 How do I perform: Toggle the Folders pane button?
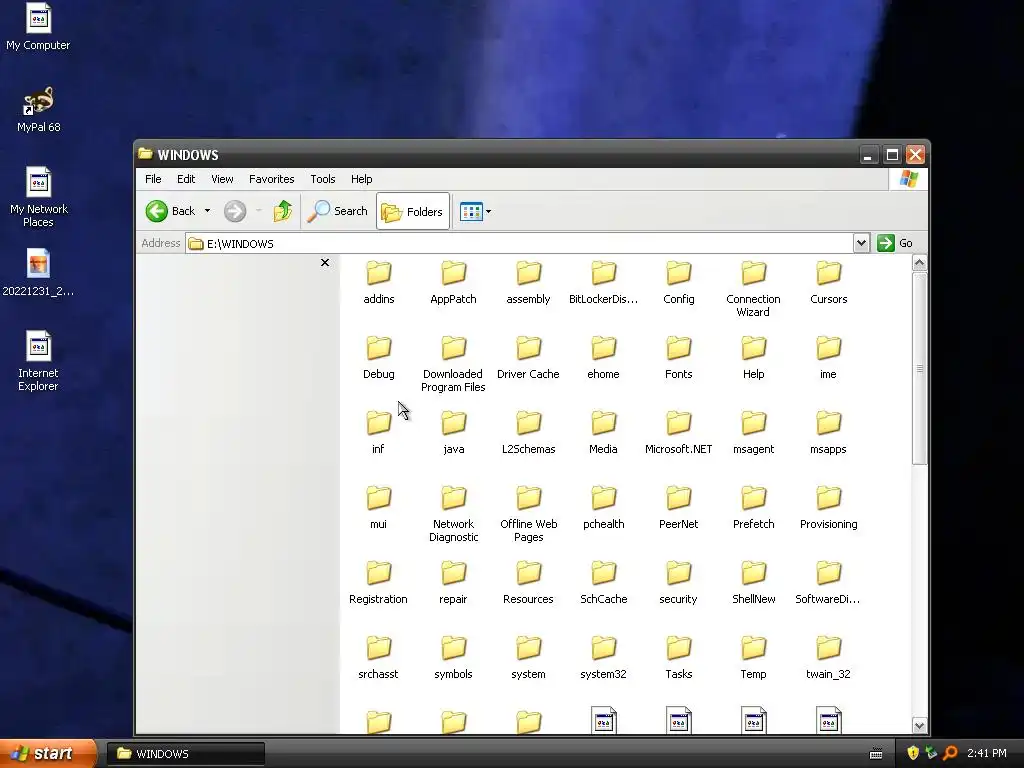(413, 211)
